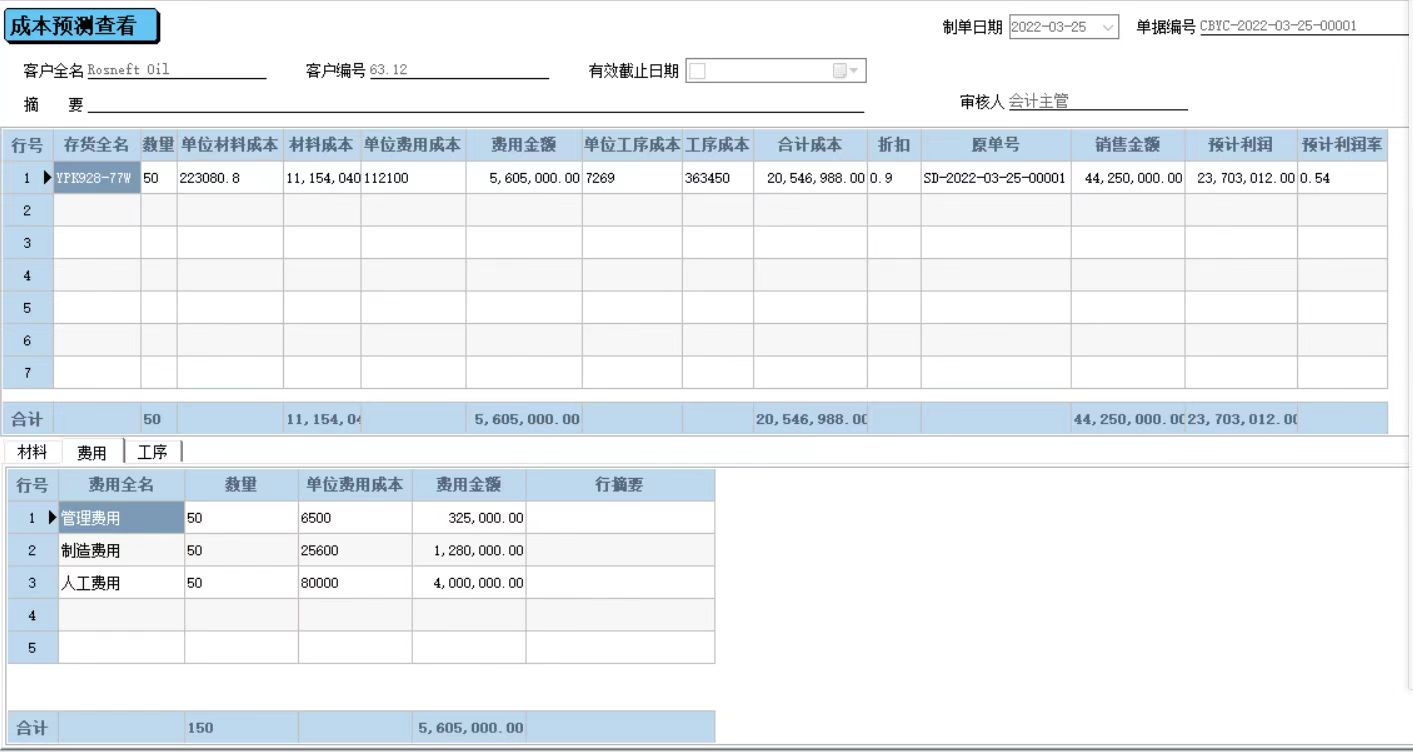Image resolution: width=1413 pixels, height=752 pixels.
Task: Toggle the 有效截止日期 checkbox
Action: 698,71
